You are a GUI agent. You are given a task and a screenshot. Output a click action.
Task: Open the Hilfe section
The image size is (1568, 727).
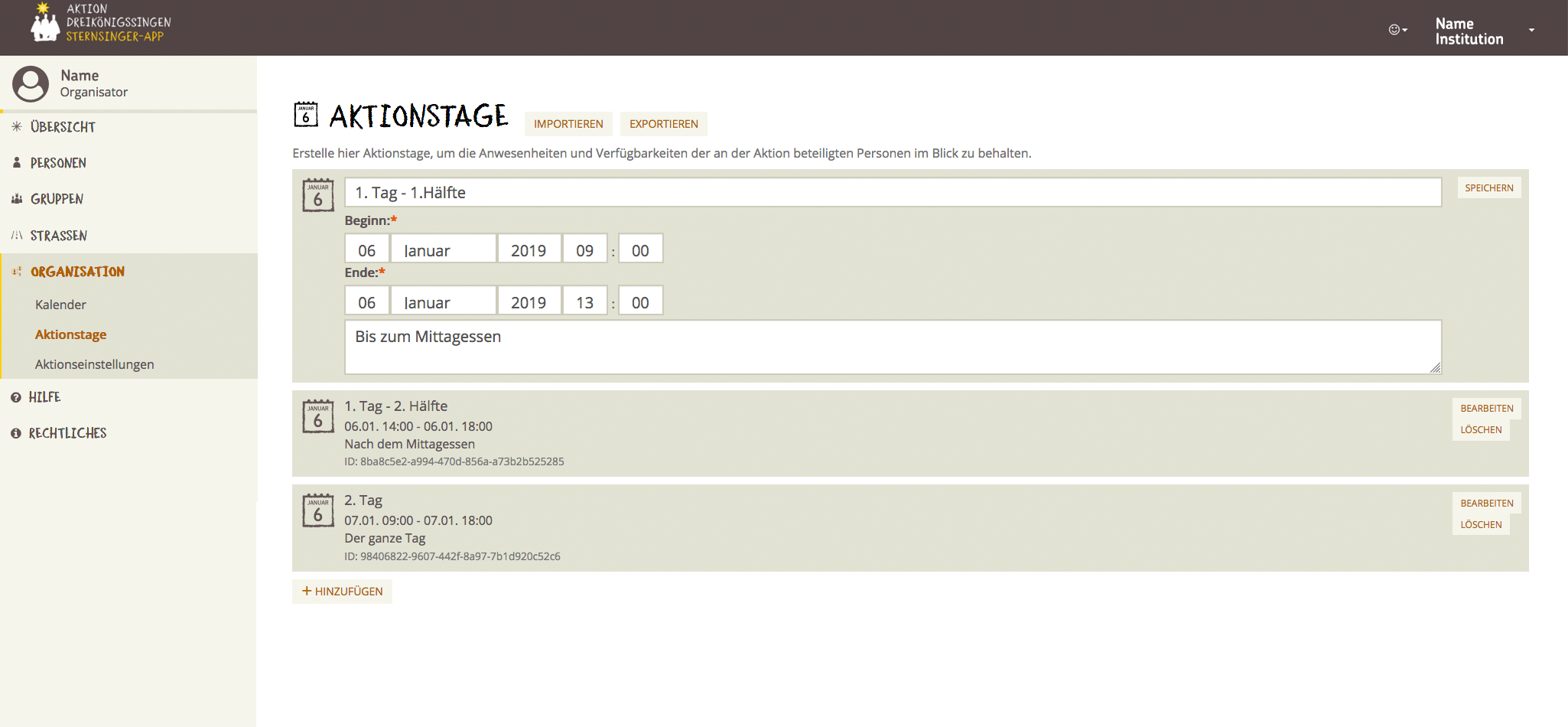tap(44, 397)
